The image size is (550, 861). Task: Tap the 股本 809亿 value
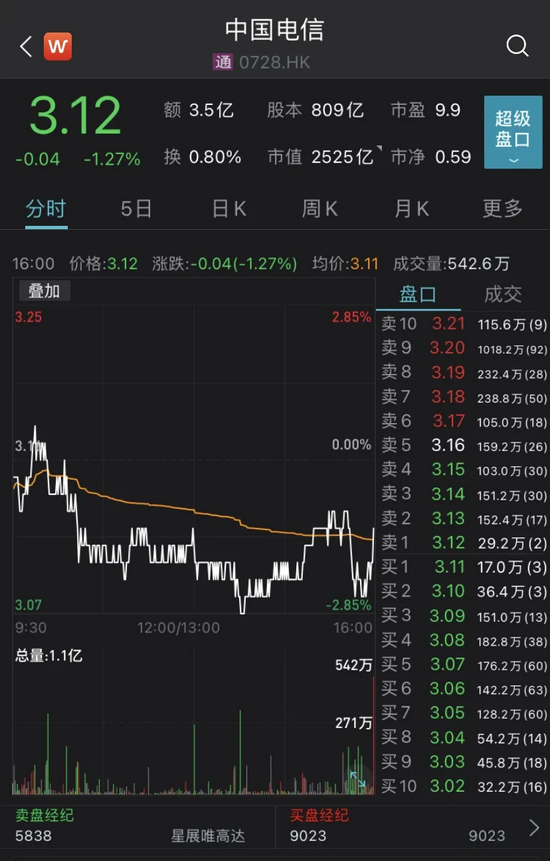click(x=315, y=110)
